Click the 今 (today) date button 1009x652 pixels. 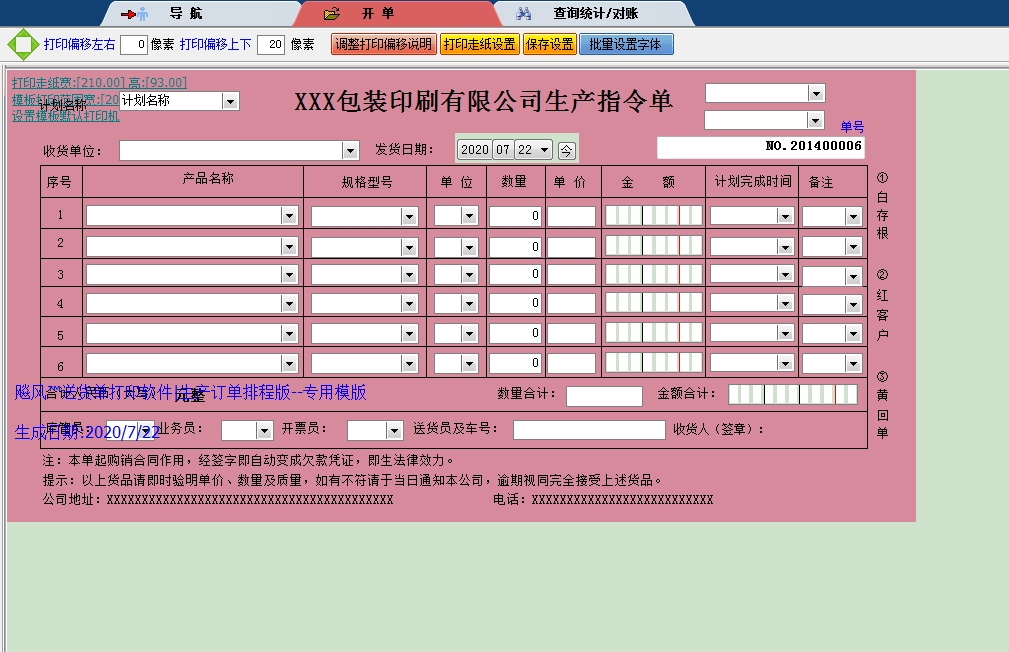(566, 150)
